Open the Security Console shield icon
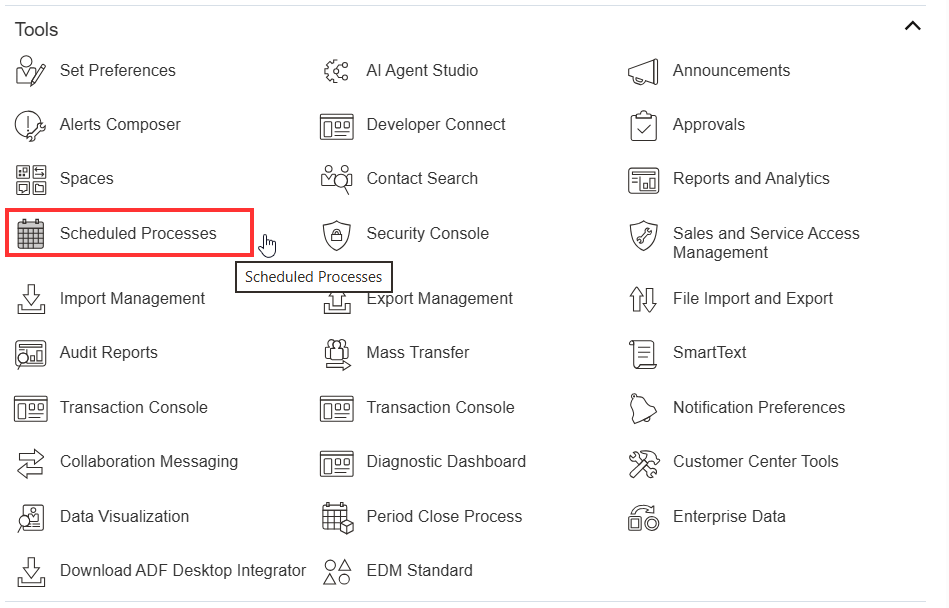 coord(337,234)
